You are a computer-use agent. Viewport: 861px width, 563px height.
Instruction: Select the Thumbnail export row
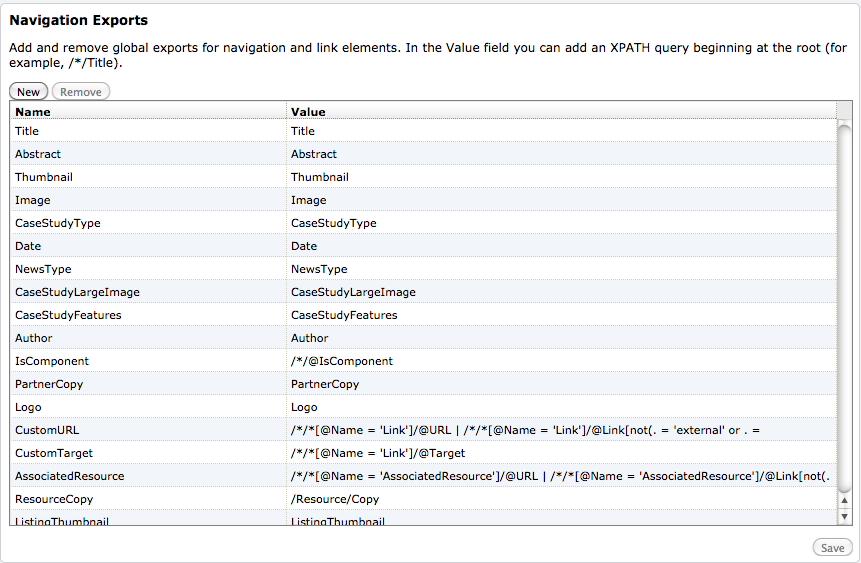click(423, 177)
